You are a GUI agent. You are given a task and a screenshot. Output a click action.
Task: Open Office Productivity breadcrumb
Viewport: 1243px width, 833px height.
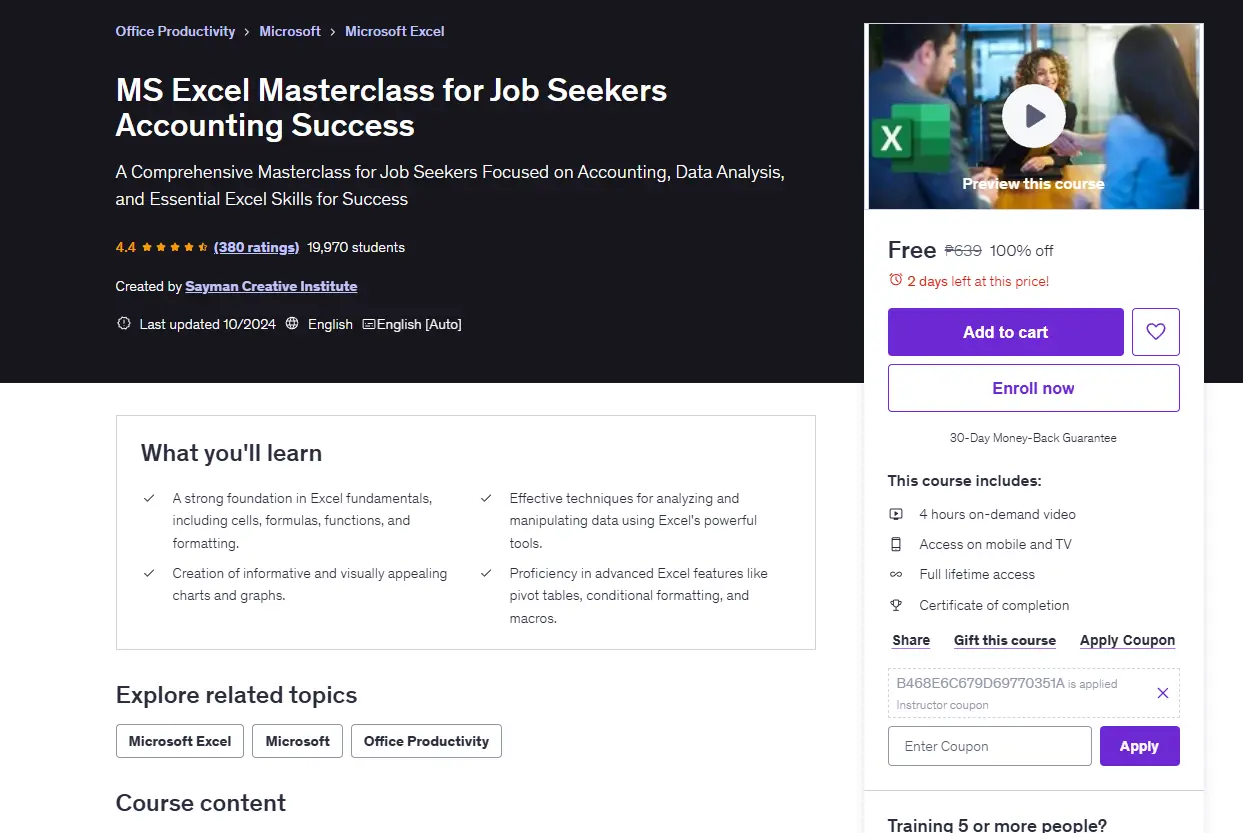pos(175,31)
